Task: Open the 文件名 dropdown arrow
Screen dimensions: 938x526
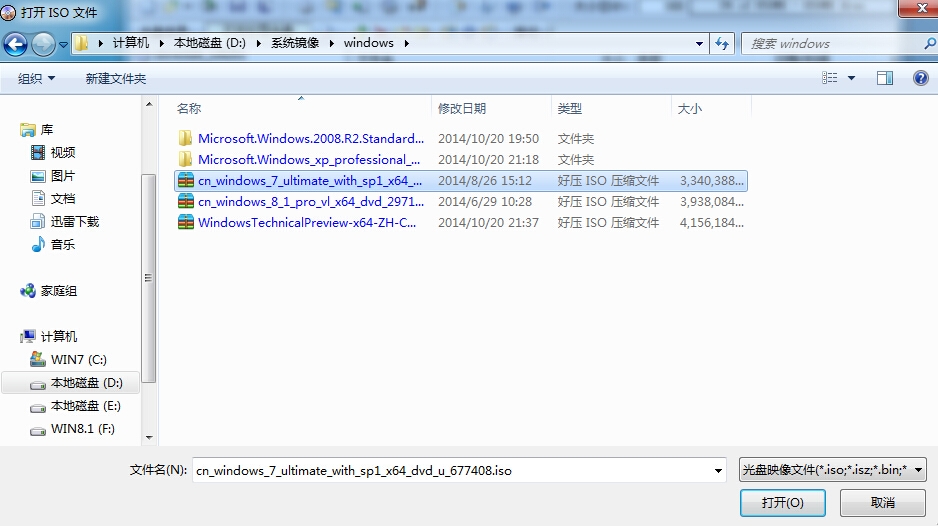Action: click(718, 470)
